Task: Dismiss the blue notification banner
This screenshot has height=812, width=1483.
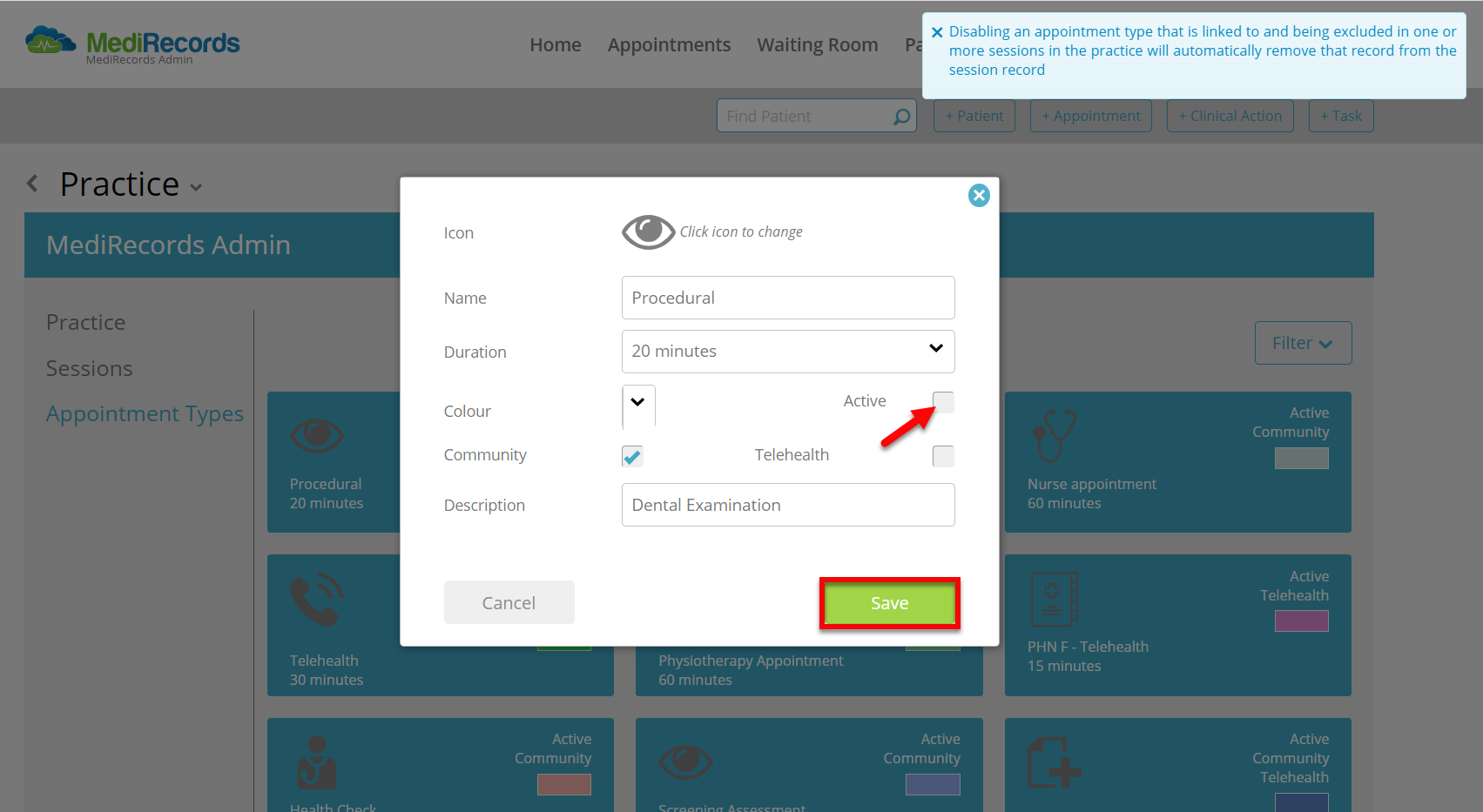Action: pyautogui.click(x=937, y=32)
